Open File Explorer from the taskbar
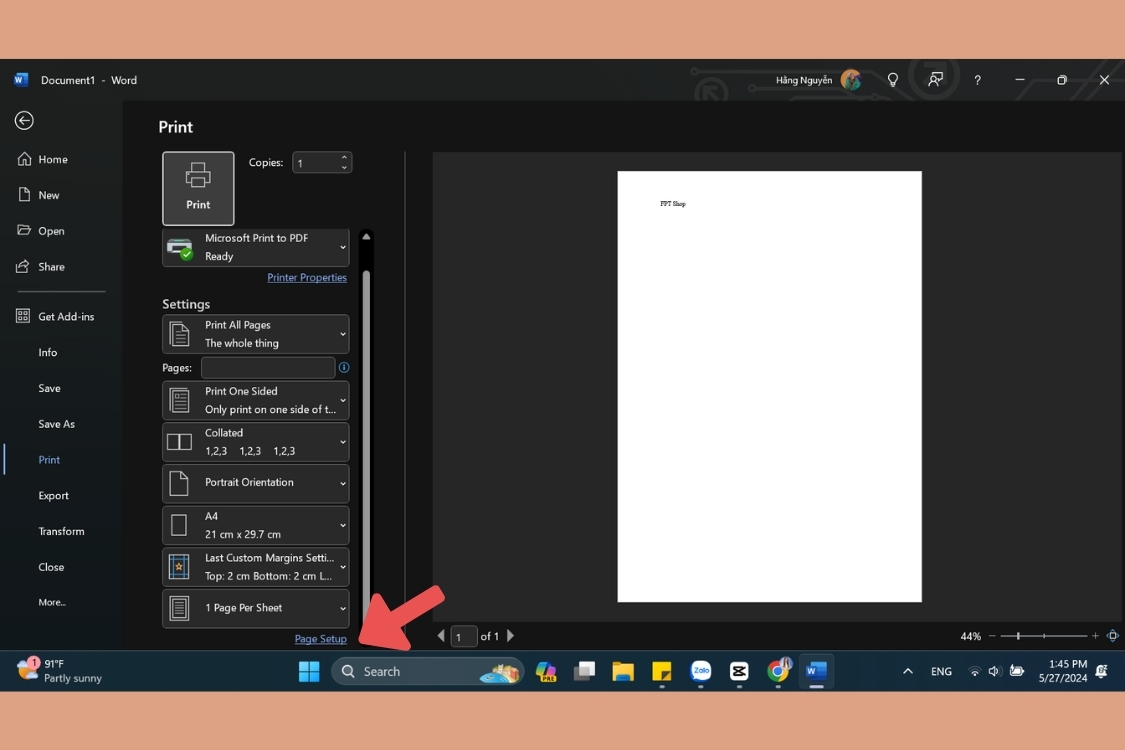 pos(623,672)
